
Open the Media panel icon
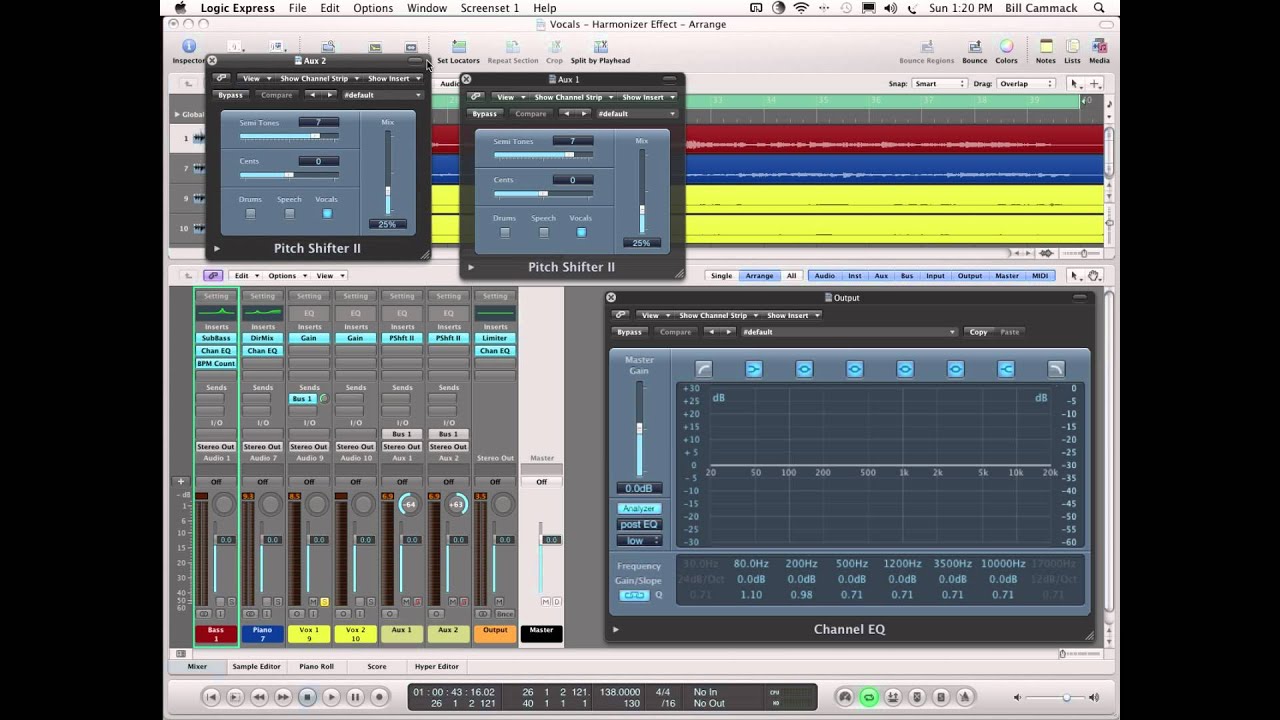[1099, 47]
